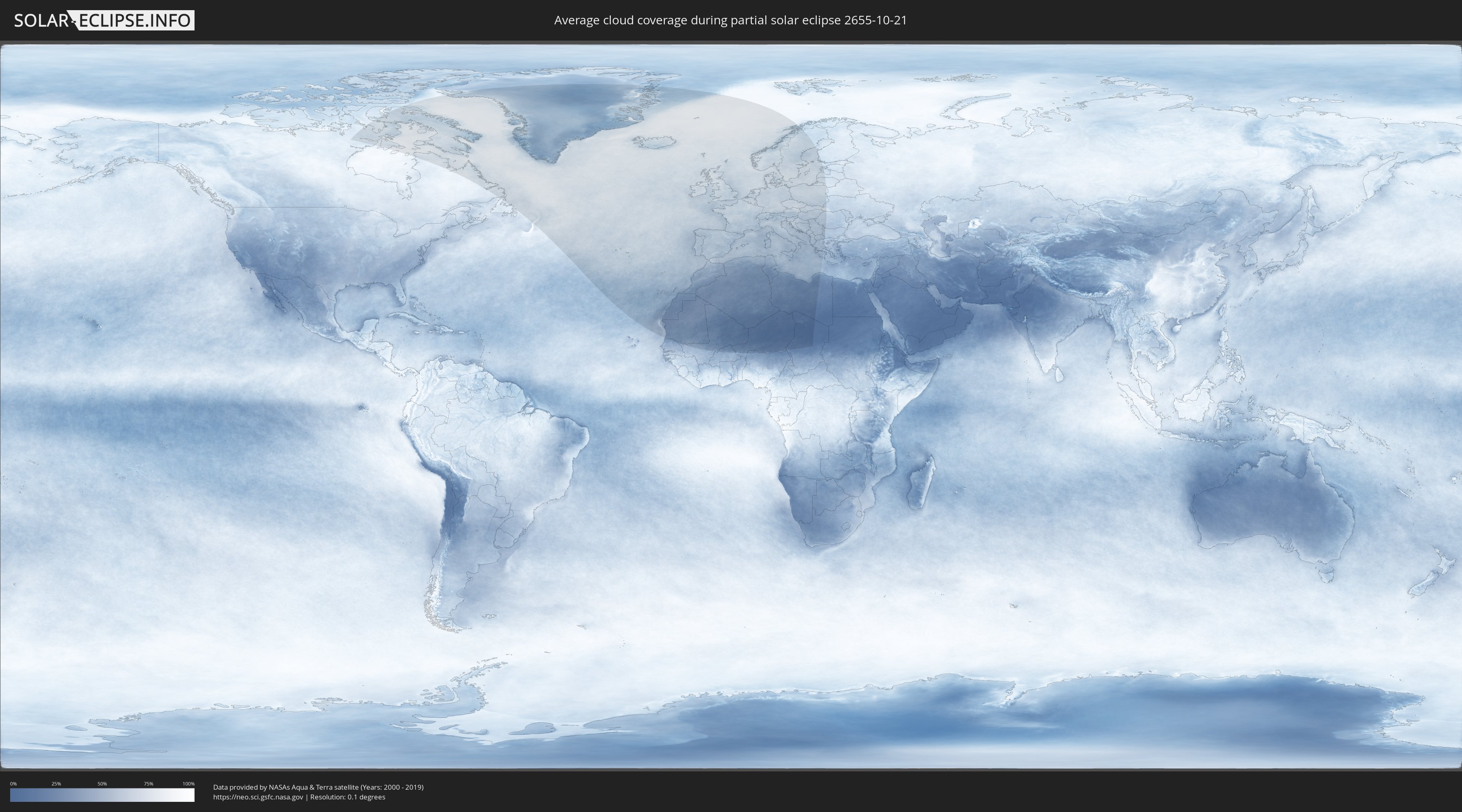Screen dimensions: 1462x812
Task: Click the SOLAR-ECLIPSE.INFO logo
Action: pos(104,20)
